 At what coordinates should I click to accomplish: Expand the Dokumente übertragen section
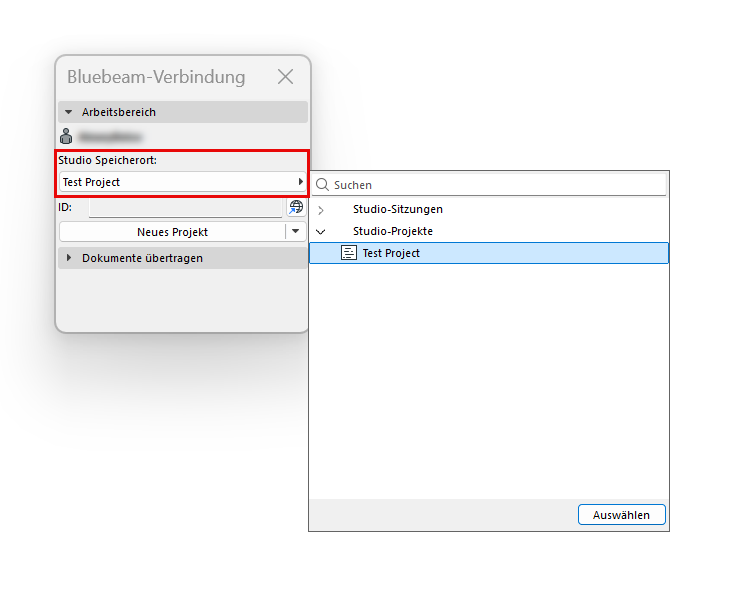(69, 258)
